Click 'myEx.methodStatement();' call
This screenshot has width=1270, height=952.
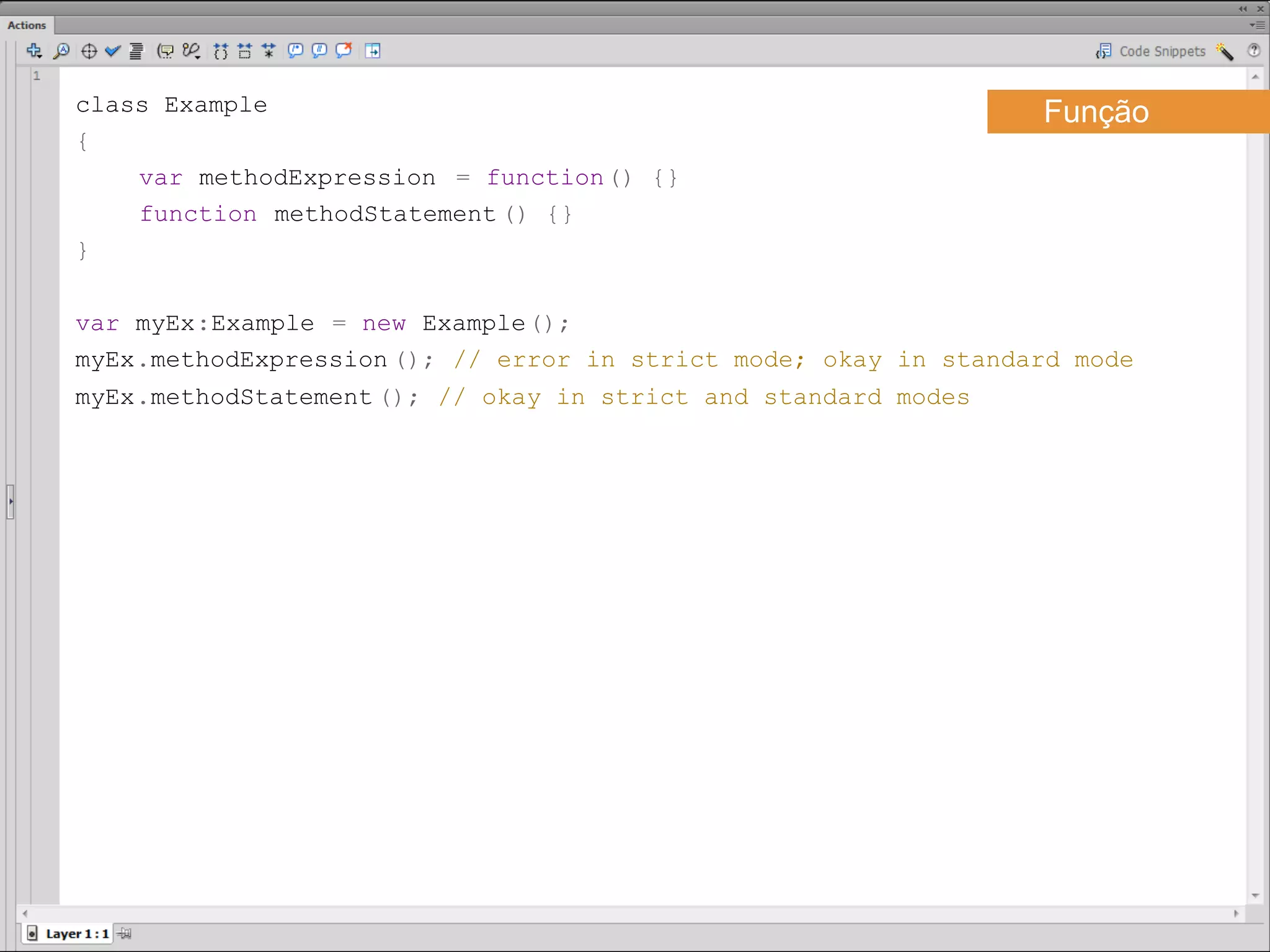click(x=246, y=397)
